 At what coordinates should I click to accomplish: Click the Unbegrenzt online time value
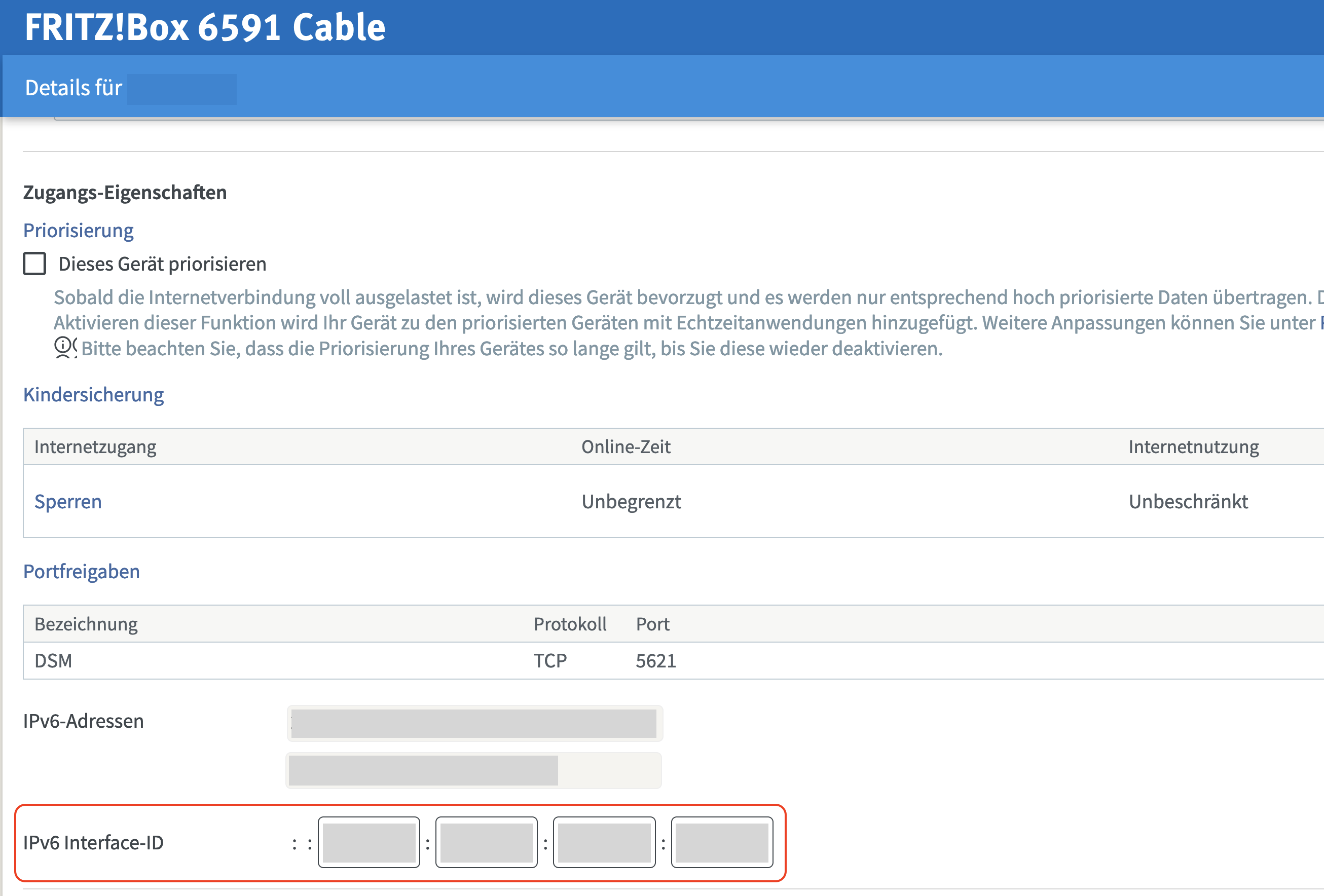click(631, 501)
